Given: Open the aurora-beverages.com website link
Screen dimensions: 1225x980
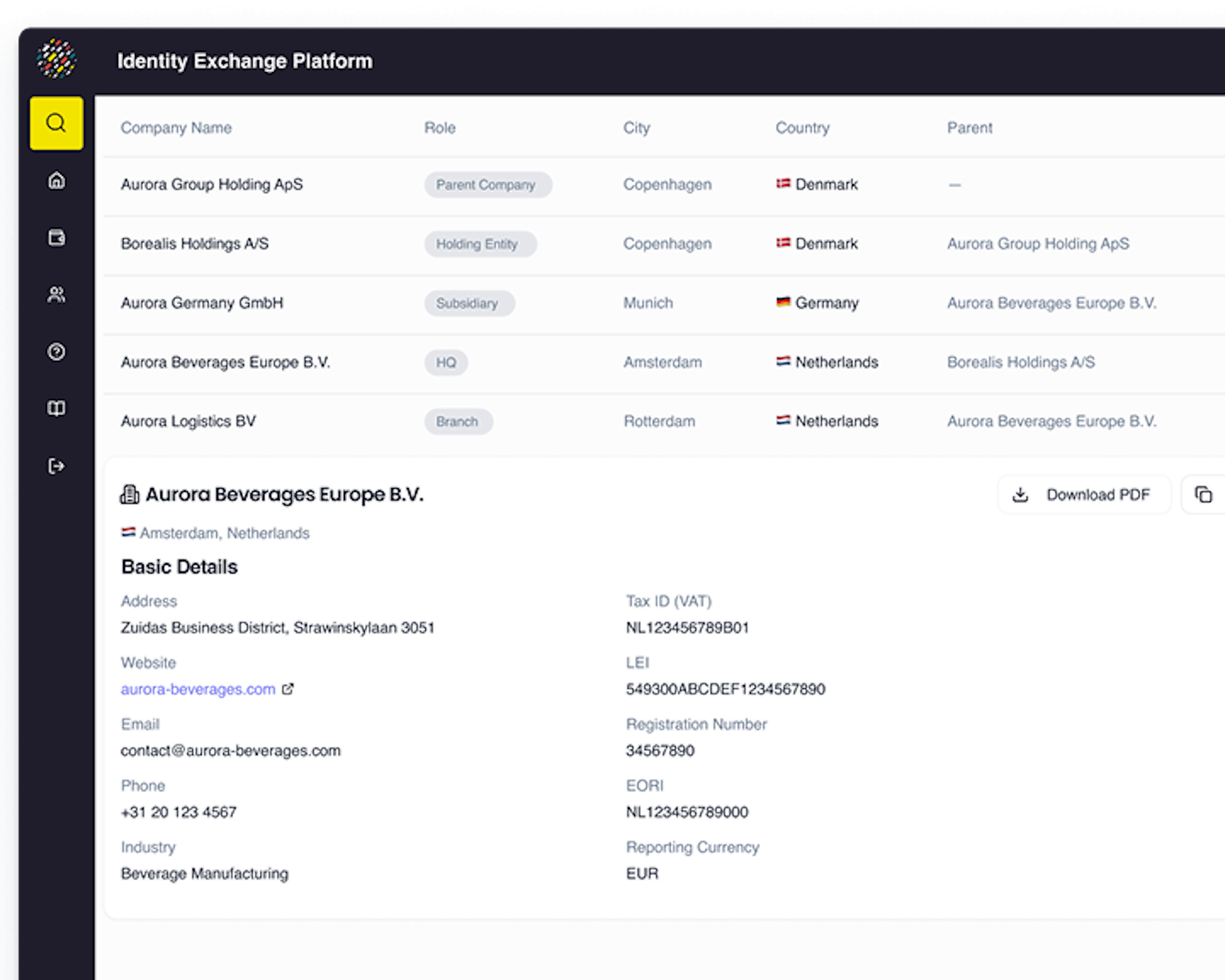Looking at the screenshot, I should coord(198,689).
